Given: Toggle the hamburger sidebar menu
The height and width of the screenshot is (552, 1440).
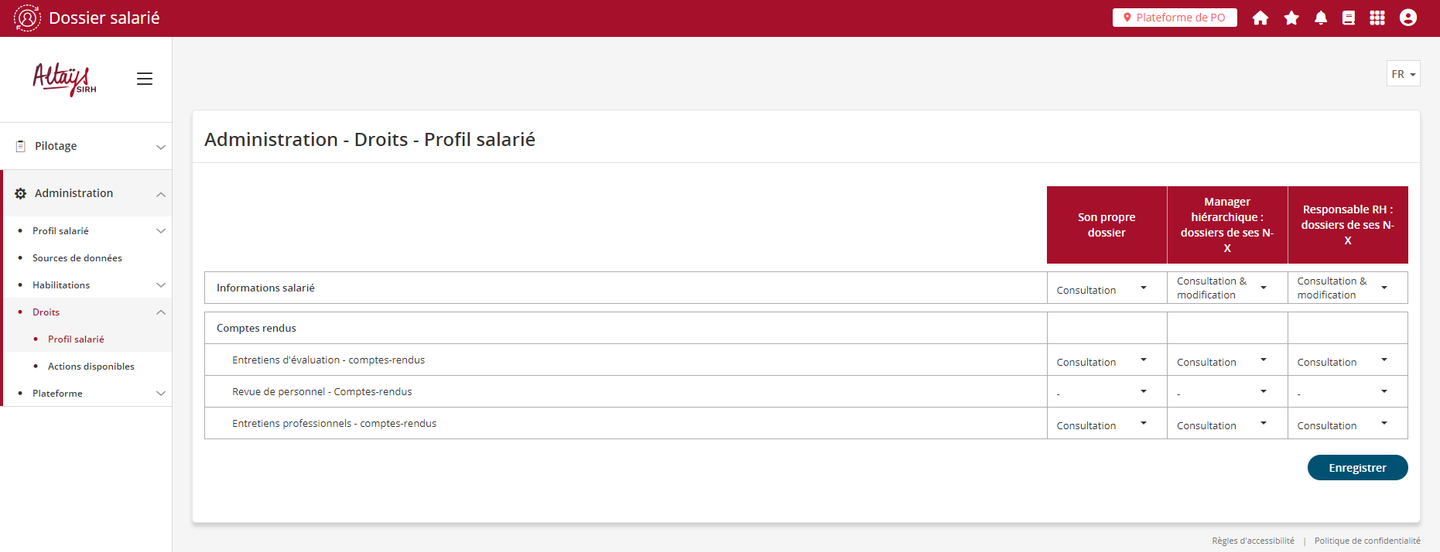Looking at the screenshot, I should pyautogui.click(x=145, y=79).
